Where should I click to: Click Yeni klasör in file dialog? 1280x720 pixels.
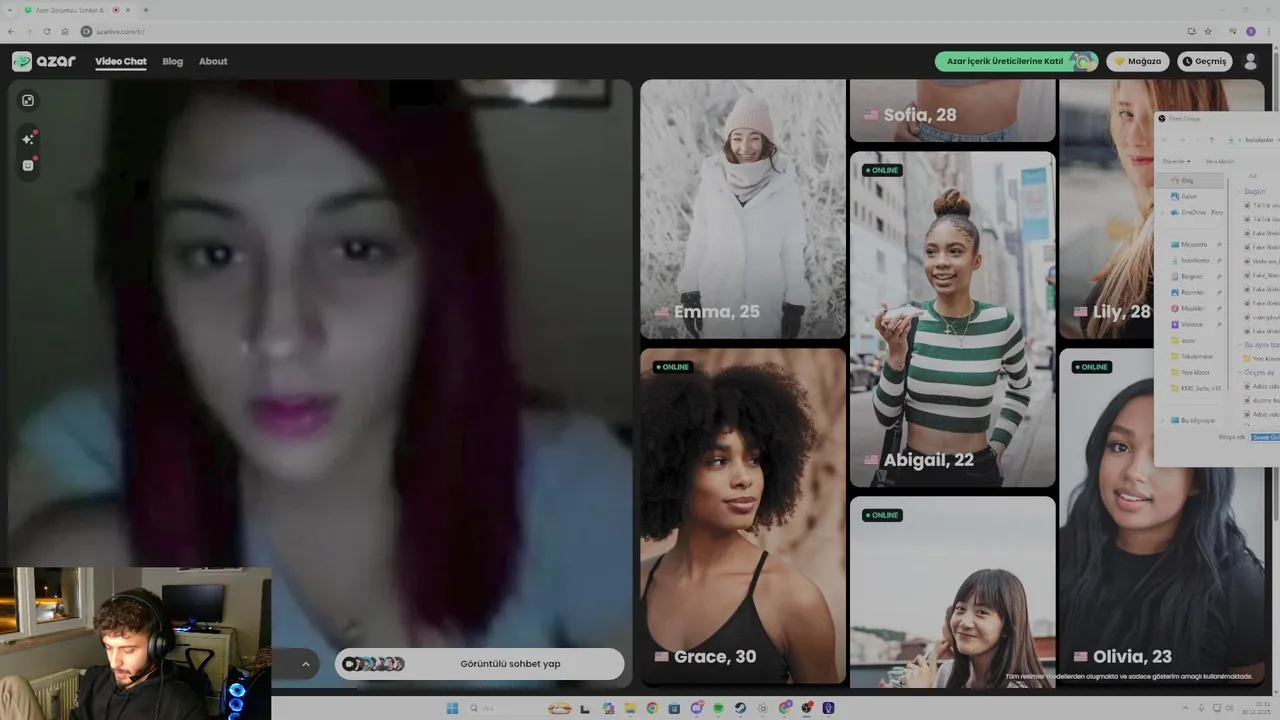(x=1219, y=161)
